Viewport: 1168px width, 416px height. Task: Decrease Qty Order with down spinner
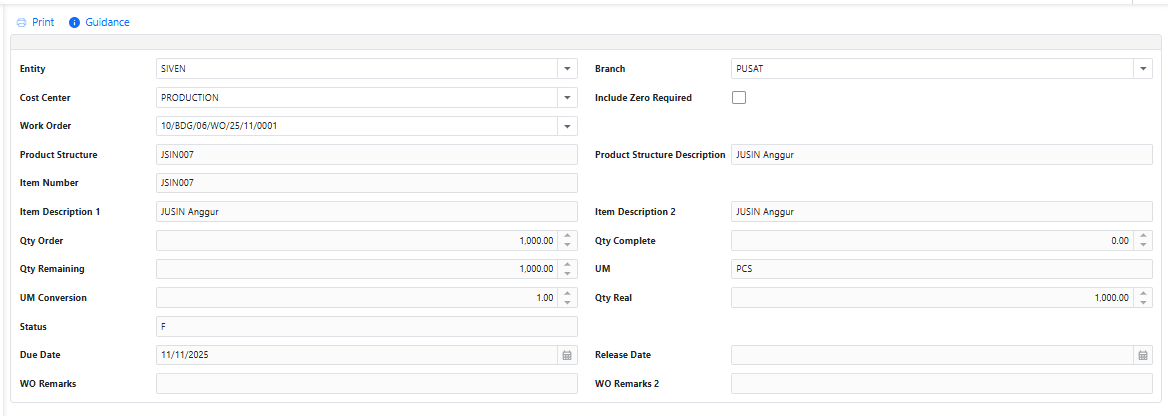click(x=567, y=245)
